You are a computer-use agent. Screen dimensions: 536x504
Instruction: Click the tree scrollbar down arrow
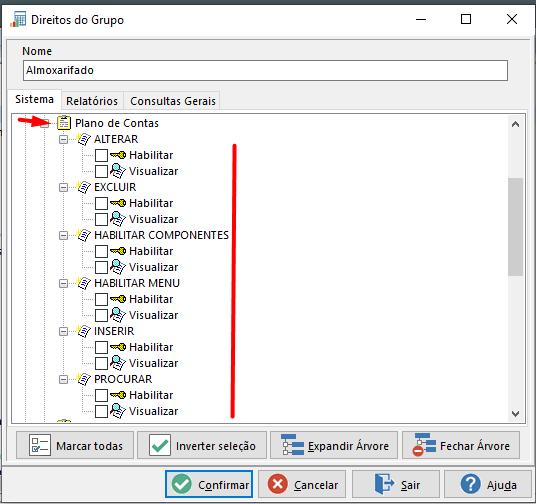pos(515,413)
